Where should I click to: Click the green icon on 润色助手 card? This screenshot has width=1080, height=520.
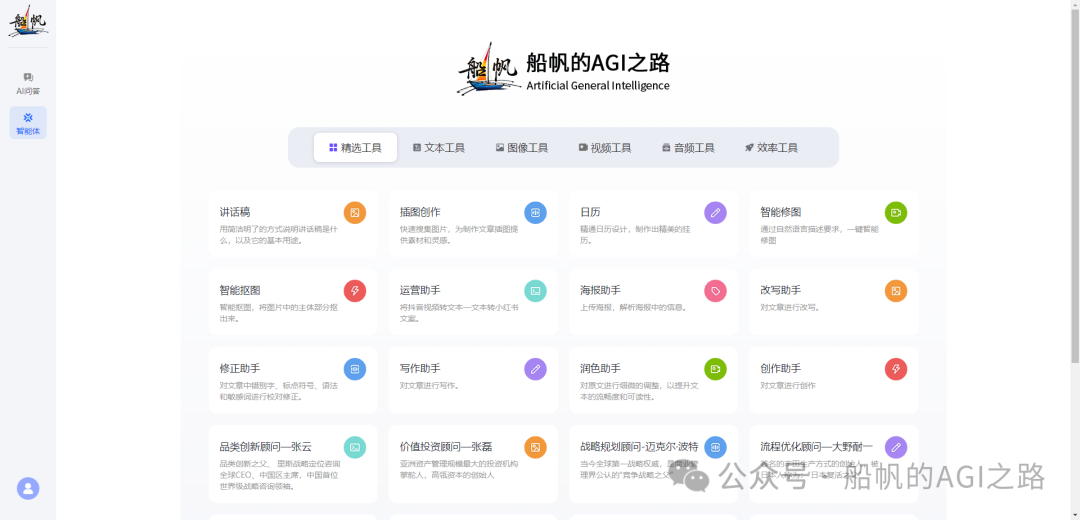click(x=716, y=369)
